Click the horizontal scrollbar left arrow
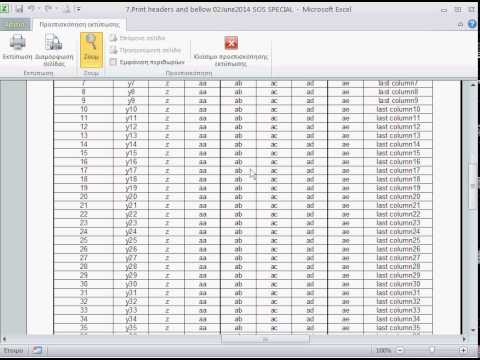The height and width of the screenshot is (360, 480). (x=4, y=339)
